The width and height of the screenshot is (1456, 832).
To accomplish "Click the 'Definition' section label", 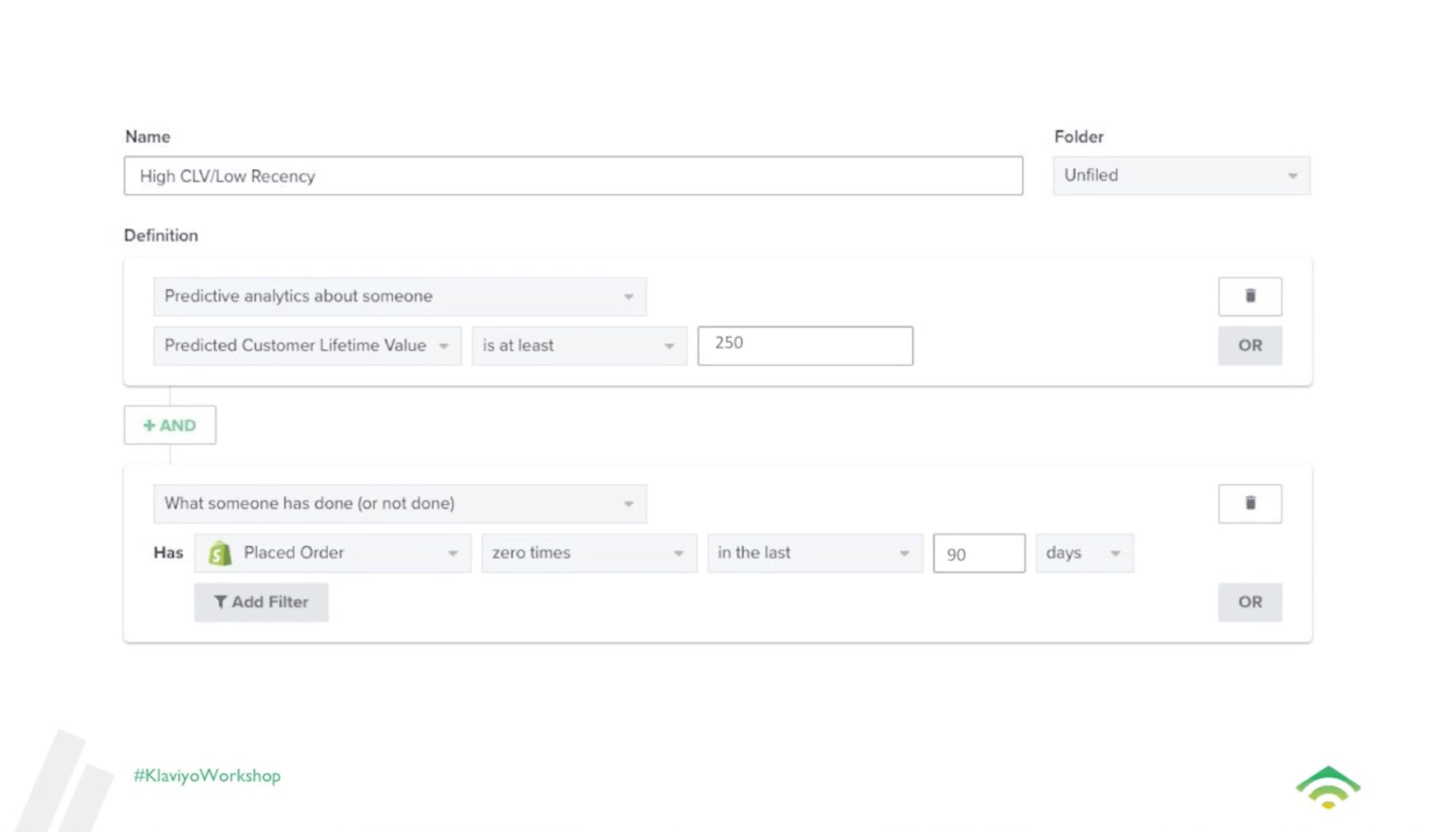I will [x=161, y=235].
